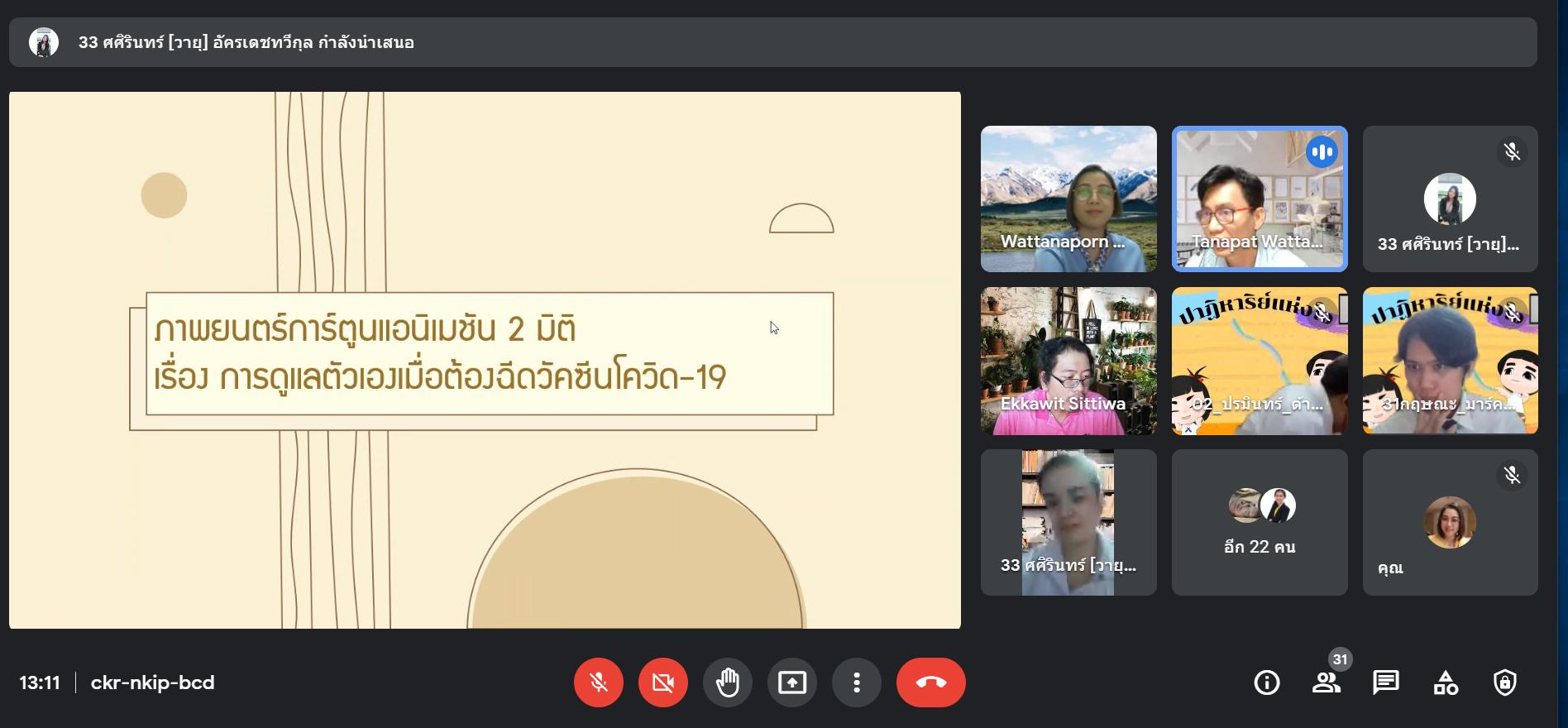Open the อีก 22 คน participants tile
Viewport: 1568px width, 728px height.
[1260, 522]
